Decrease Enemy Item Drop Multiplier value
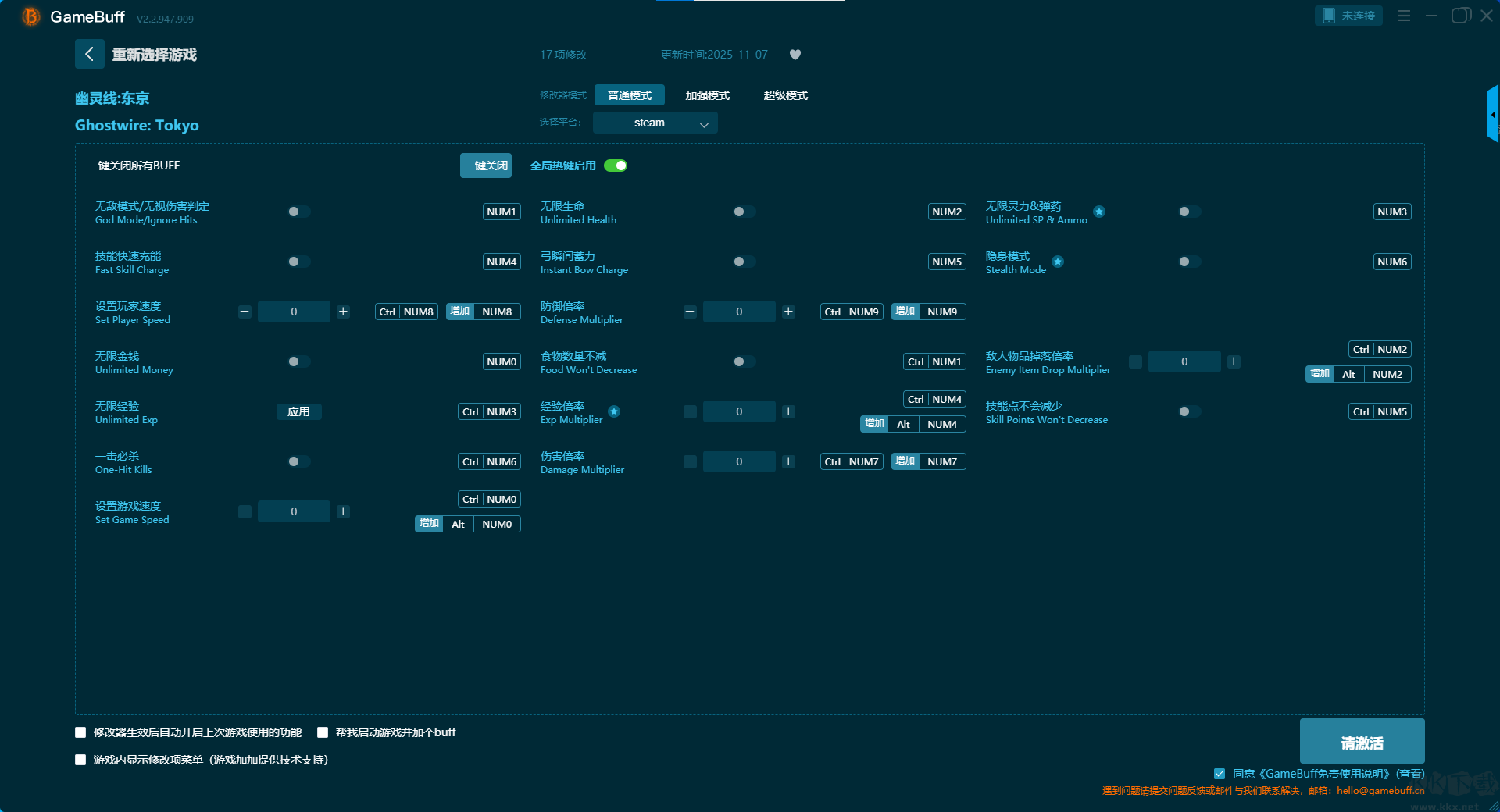 coord(1135,361)
